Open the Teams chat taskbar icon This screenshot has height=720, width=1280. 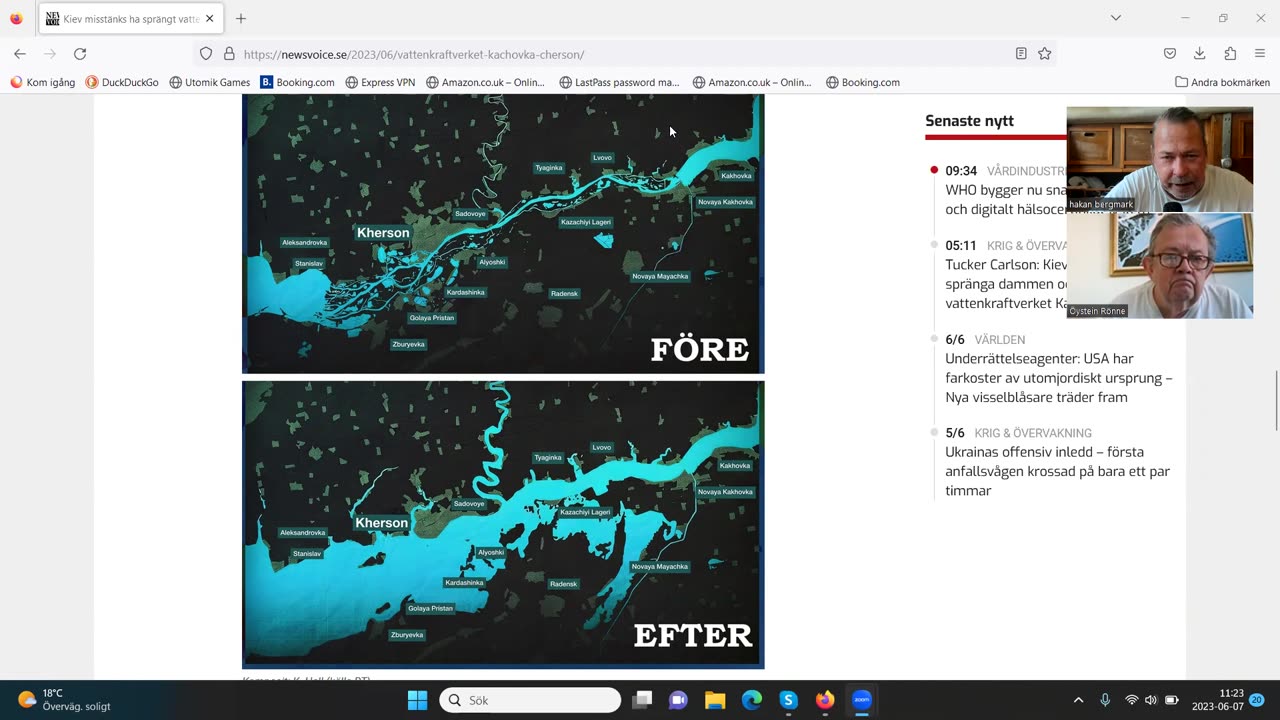[x=678, y=700]
